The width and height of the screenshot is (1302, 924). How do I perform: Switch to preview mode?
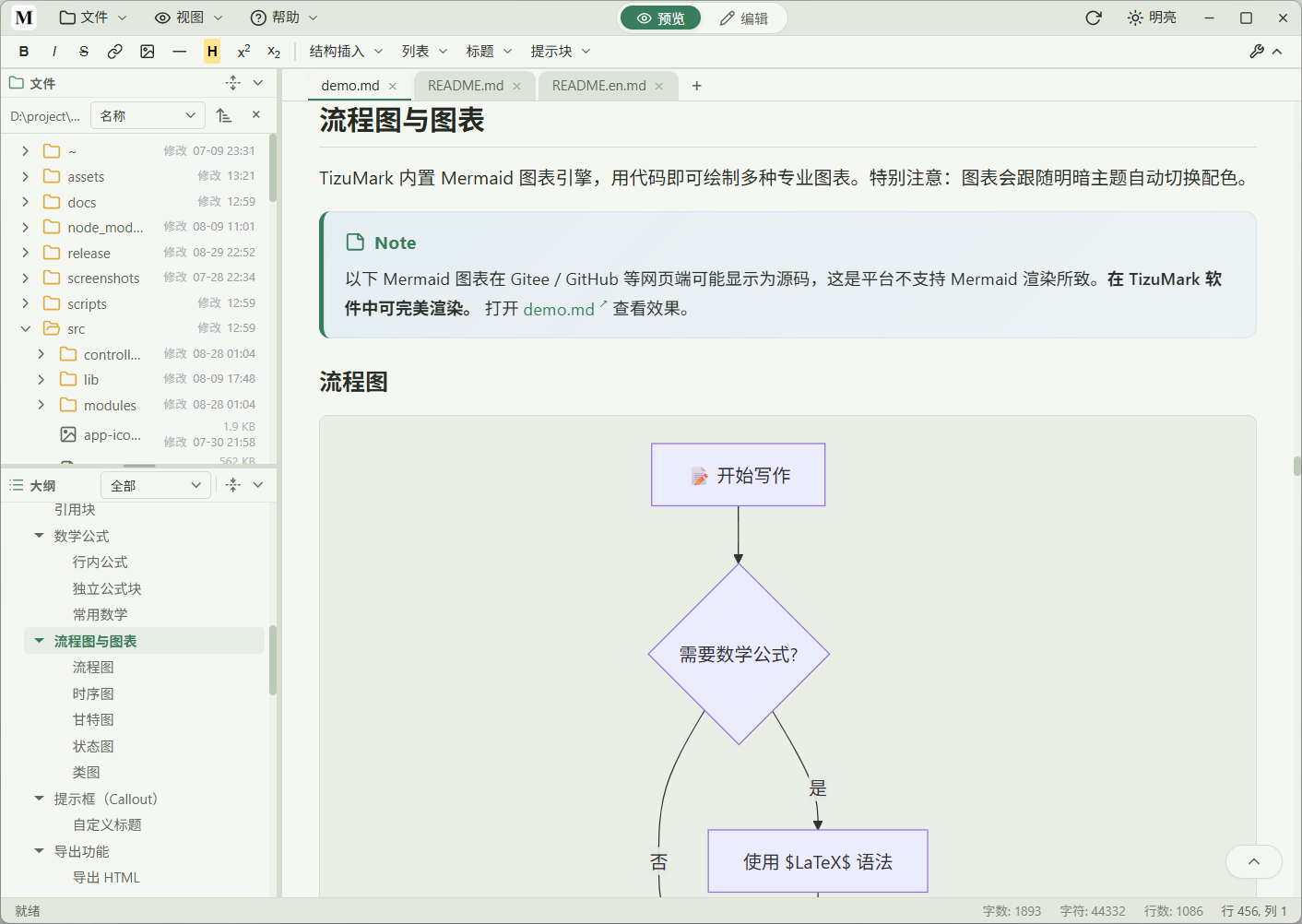point(660,18)
